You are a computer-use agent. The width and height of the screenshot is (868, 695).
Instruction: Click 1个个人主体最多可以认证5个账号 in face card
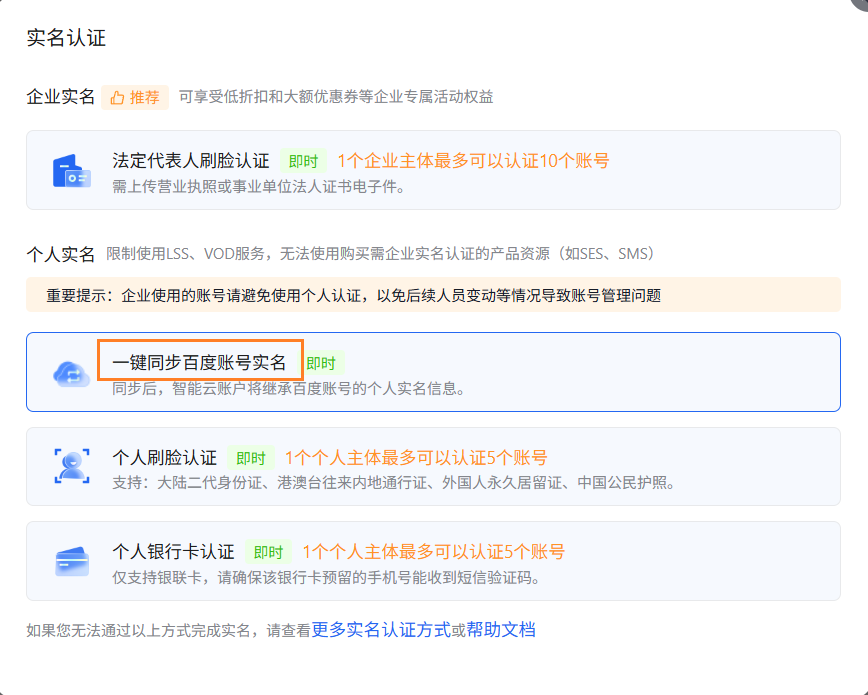click(x=416, y=458)
